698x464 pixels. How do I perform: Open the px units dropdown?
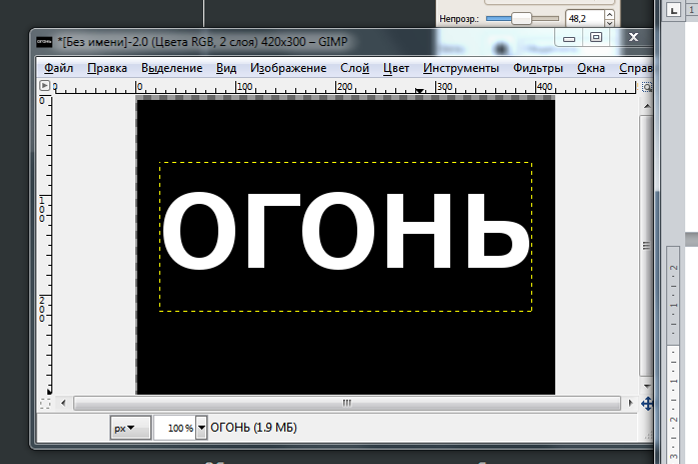pos(130,428)
